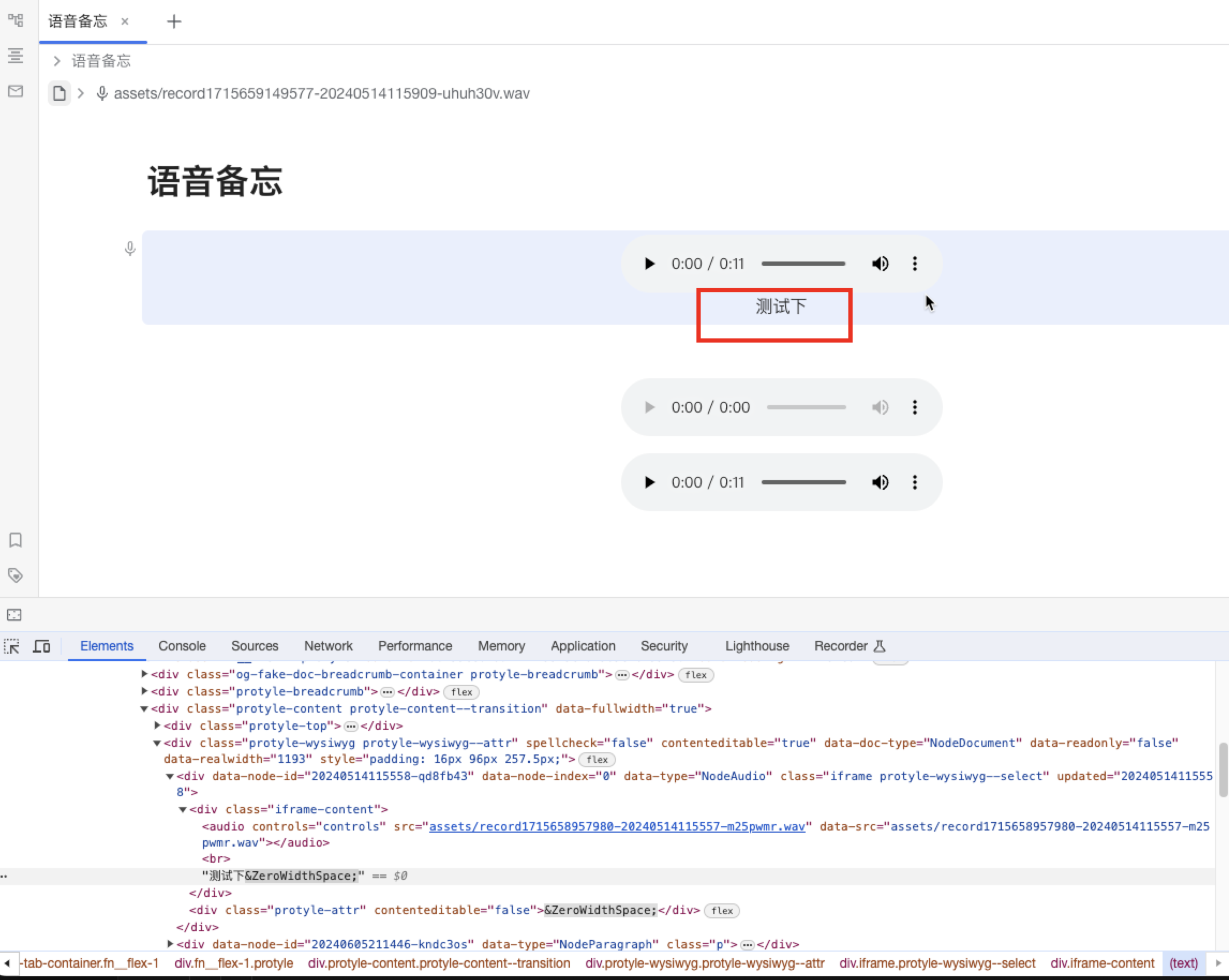Mute the third audio player
The image size is (1229, 980).
[880, 482]
